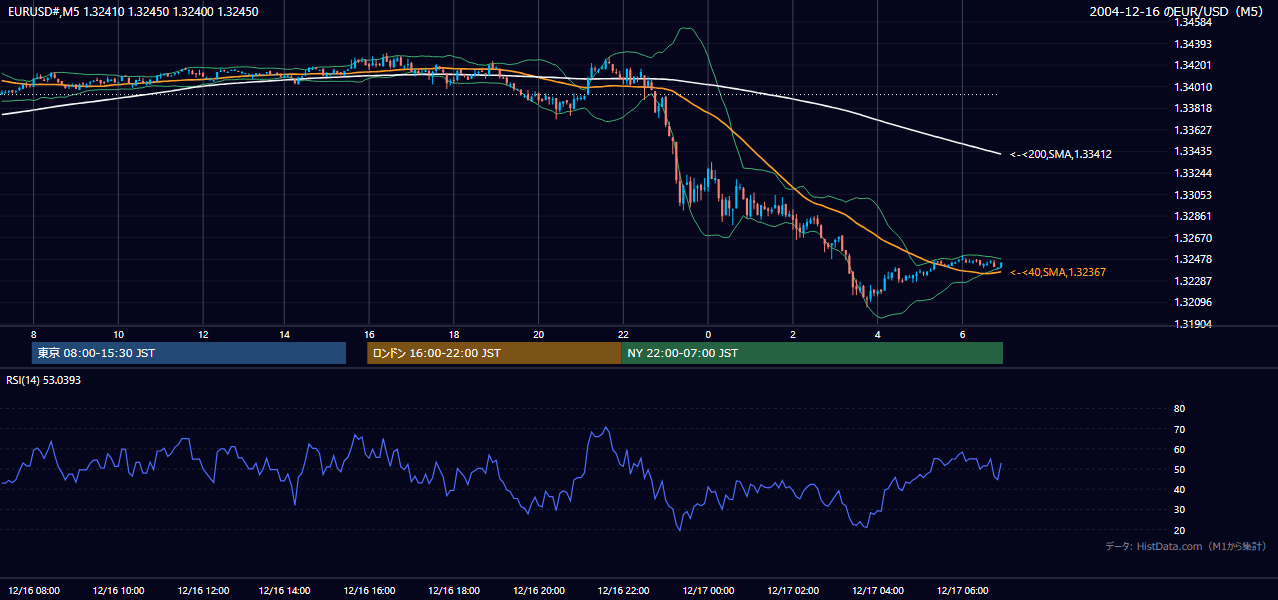Click hour tick 8 under price chart
1278x600 pixels.
[34, 334]
